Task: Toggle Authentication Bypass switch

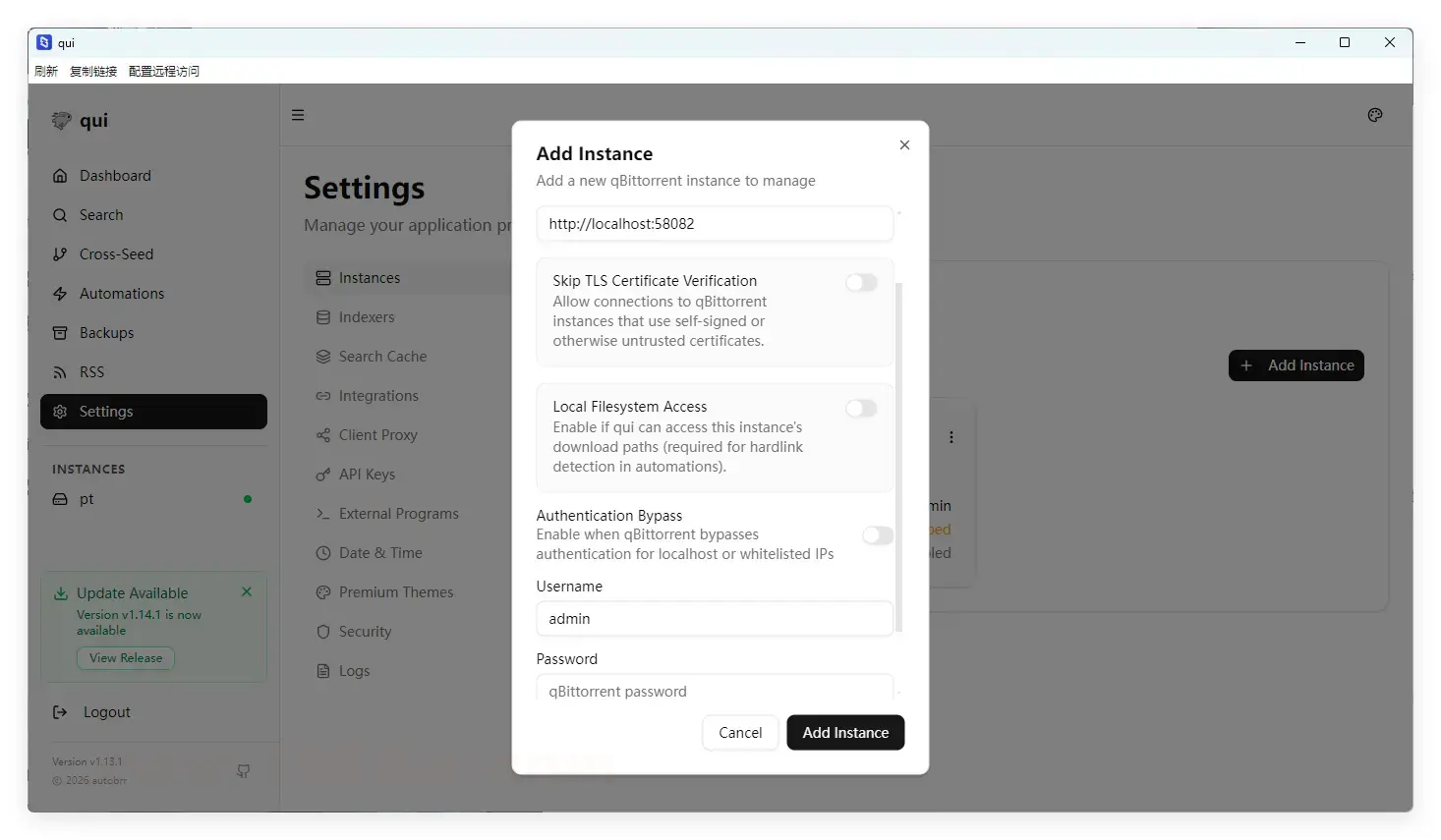Action: 877,535
